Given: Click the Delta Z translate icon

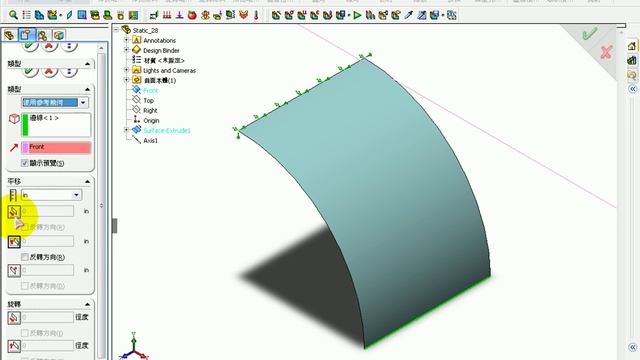Looking at the screenshot, I should pos(14,270).
